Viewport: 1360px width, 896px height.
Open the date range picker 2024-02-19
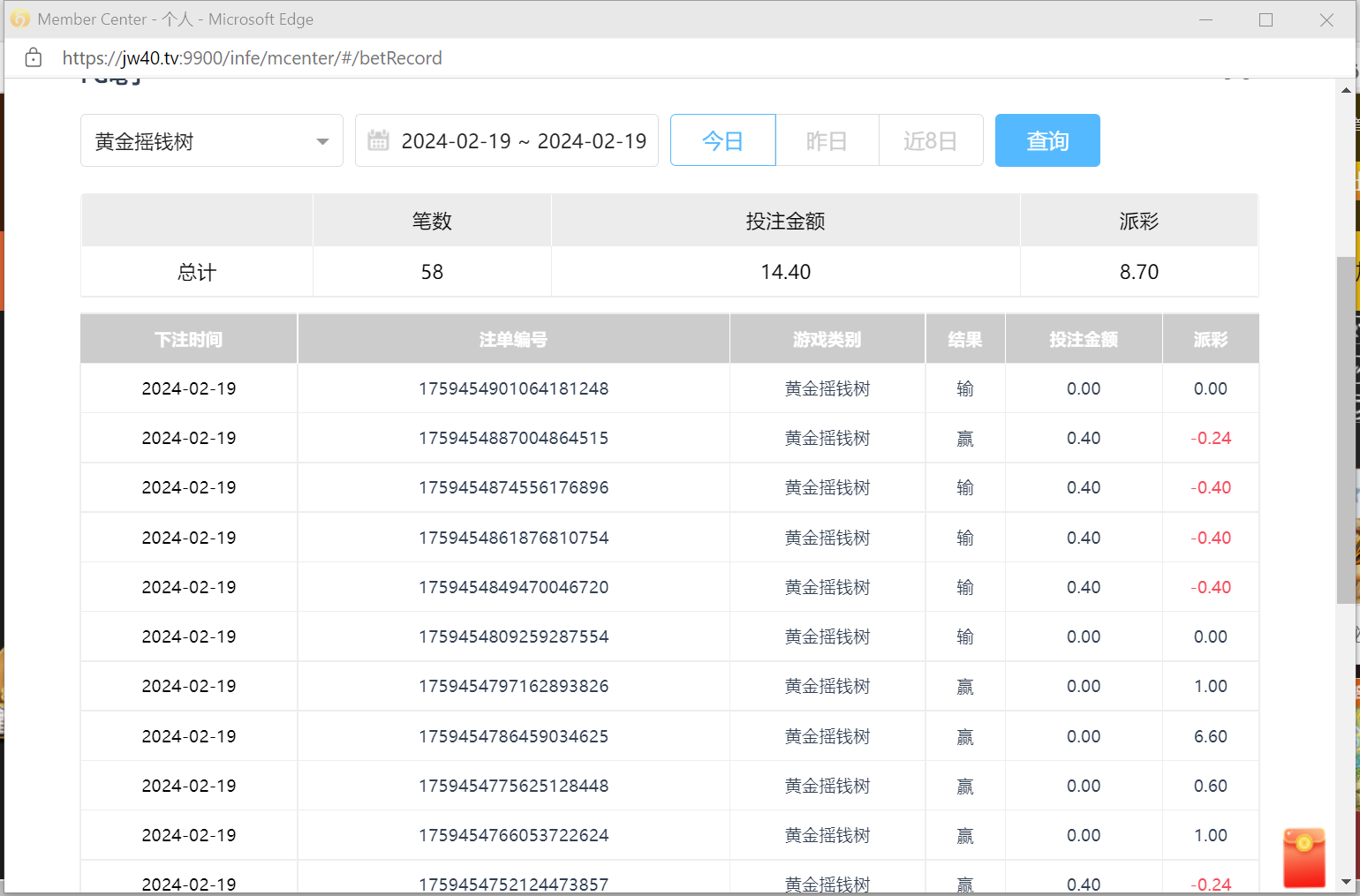(x=523, y=141)
